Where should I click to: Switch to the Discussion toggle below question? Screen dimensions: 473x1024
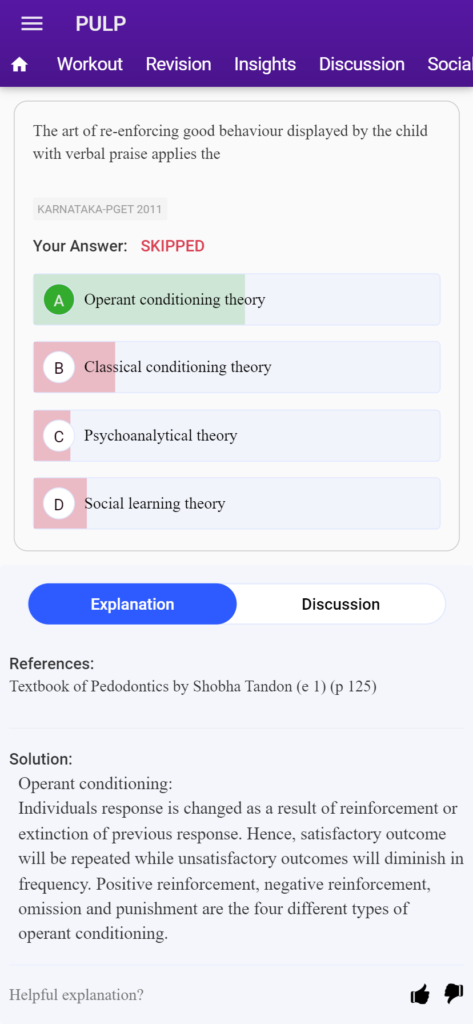pos(340,604)
